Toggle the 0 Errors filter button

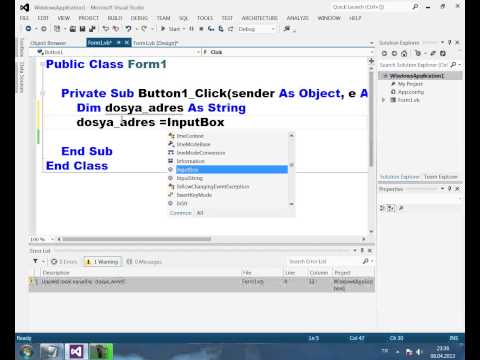64,262
